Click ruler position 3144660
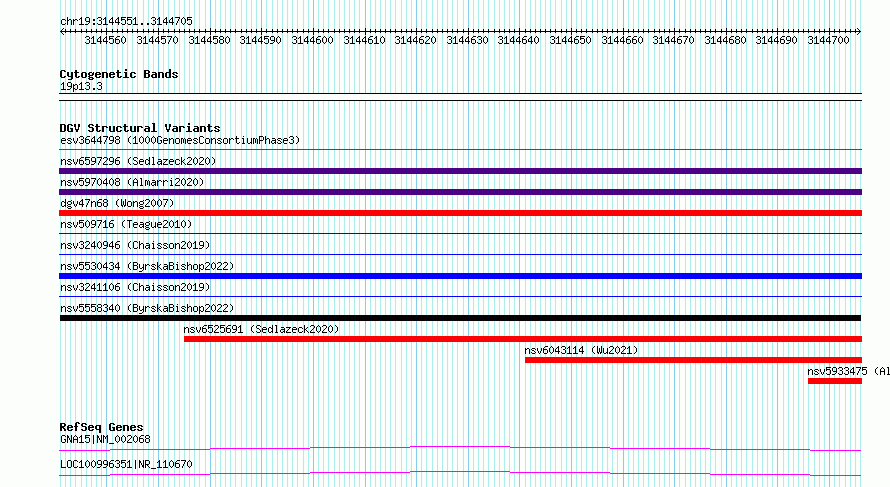The width and height of the screenshot is (890, 487). tap(622, 40)
